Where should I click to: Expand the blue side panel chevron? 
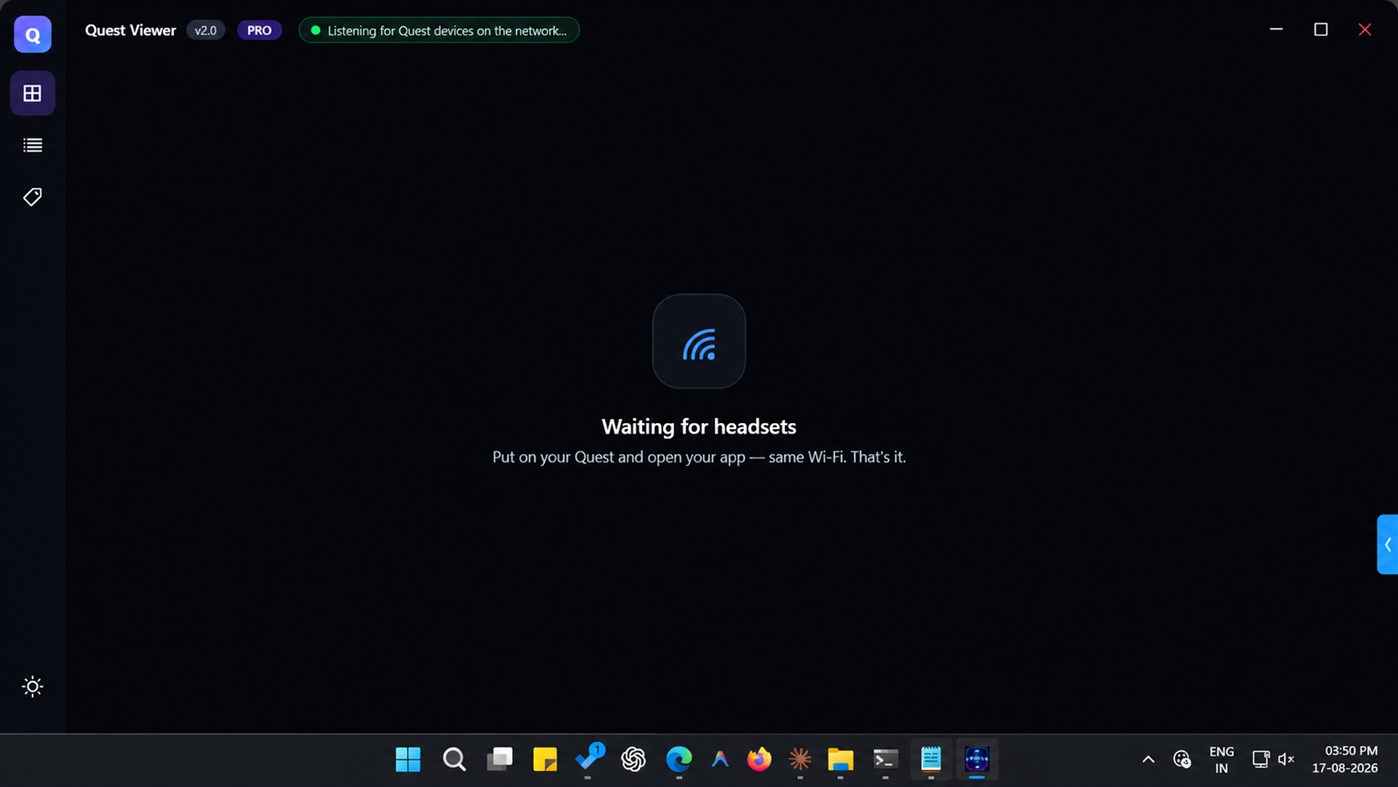coord(1387,544)
